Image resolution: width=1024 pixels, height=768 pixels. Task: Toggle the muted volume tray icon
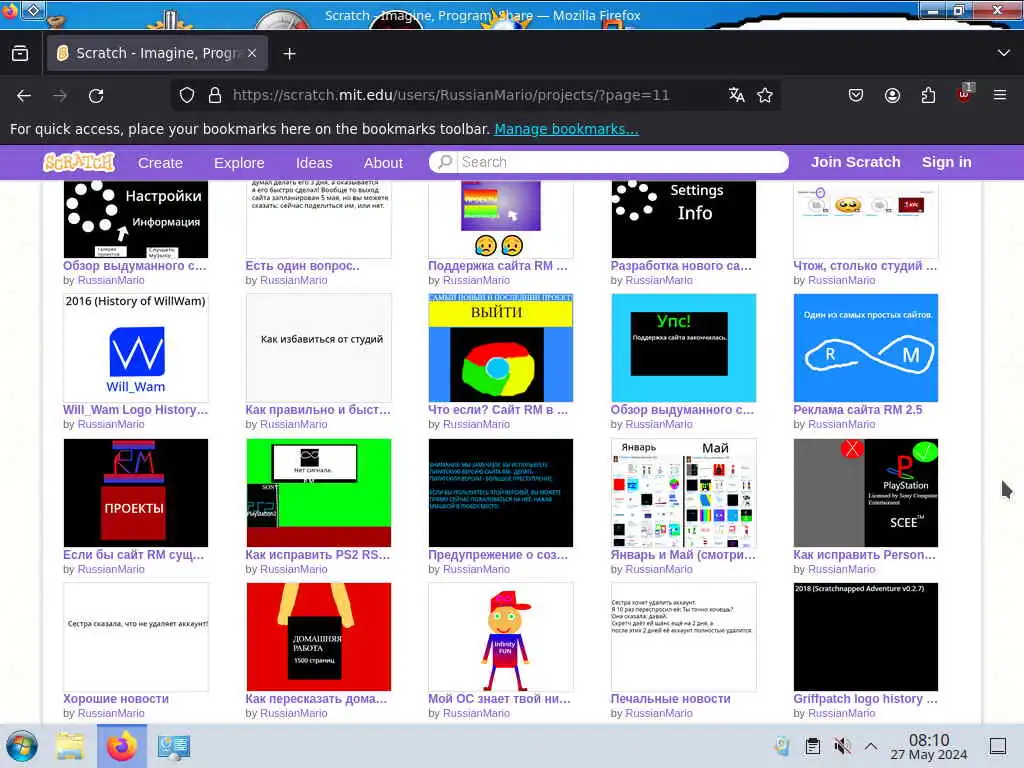842,746
